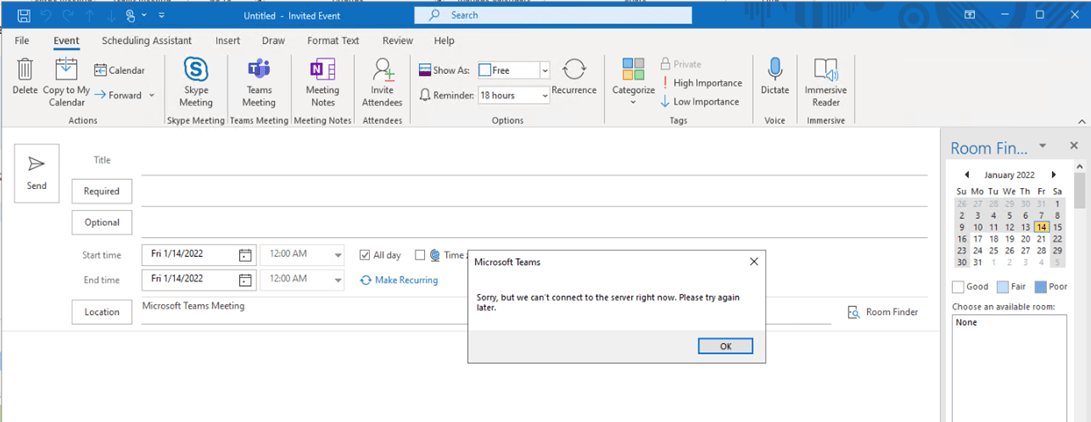Toggle the Time zones checkbox
1091x422 pixels.
pos(420,255)
